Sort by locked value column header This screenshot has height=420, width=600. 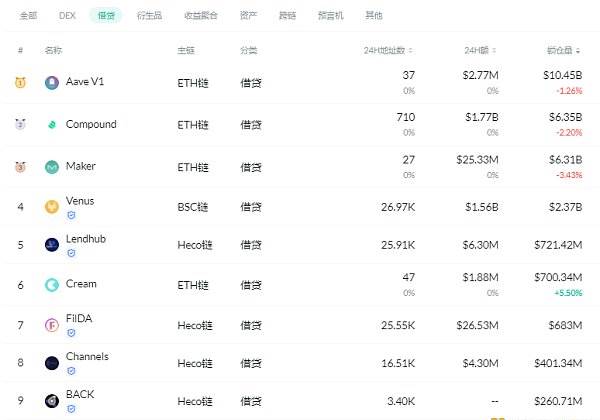(563, 50)
